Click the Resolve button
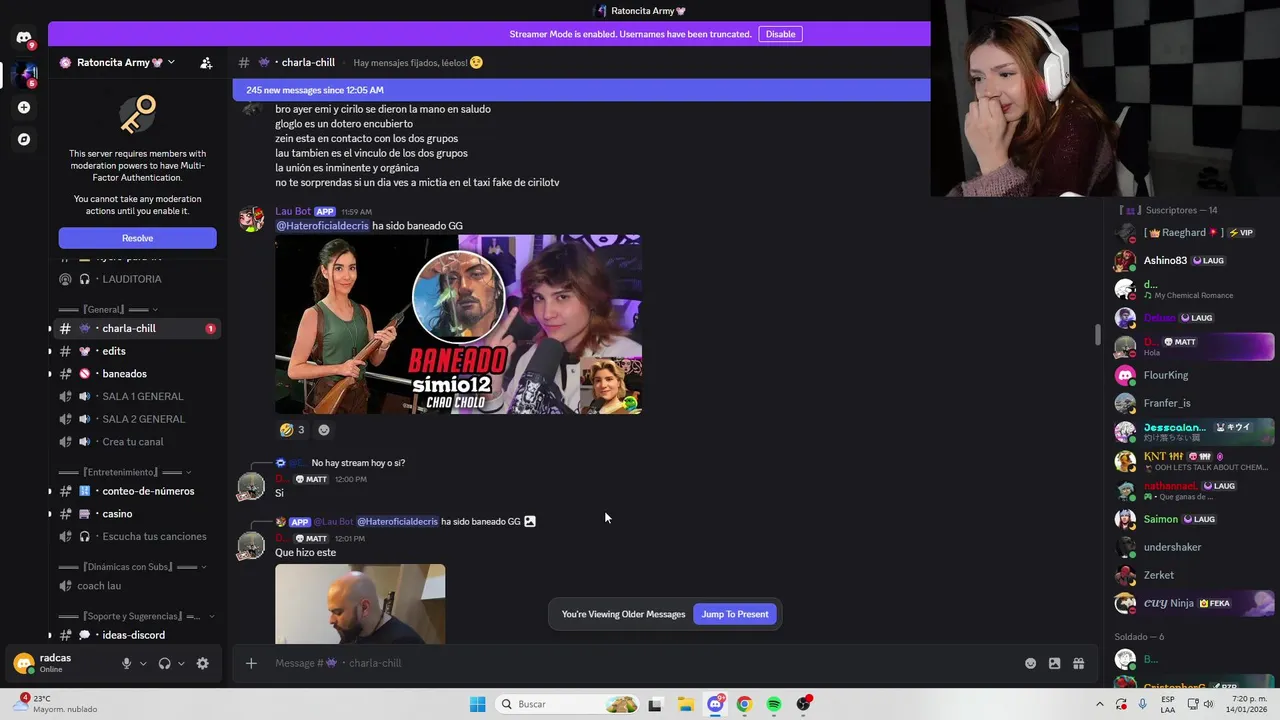This screenshot has height=720, width=1280. [137, 238]
